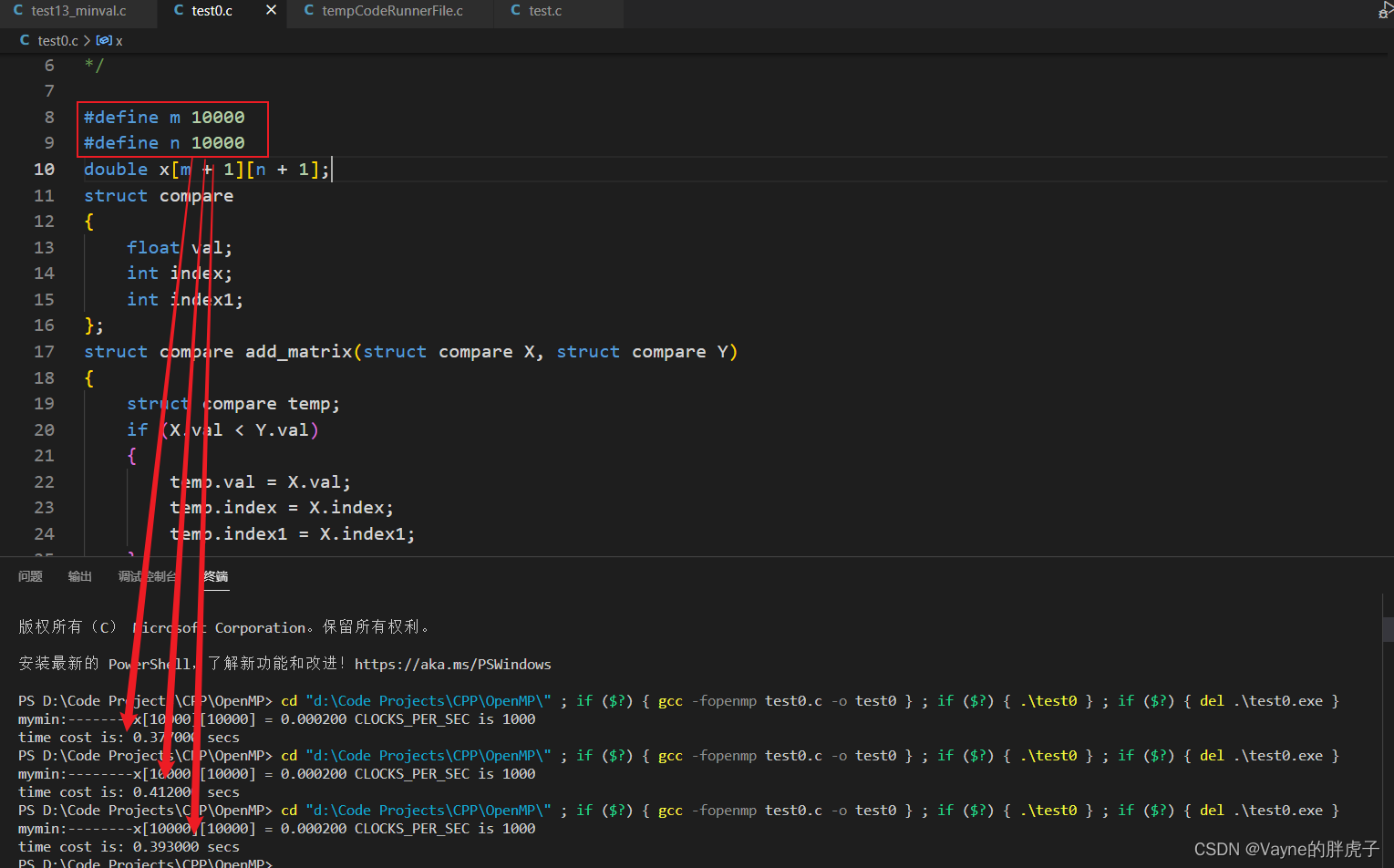1394x868 pixels.
Task: Open the x symbol breadcrumb
Action: tap(109, 40)
